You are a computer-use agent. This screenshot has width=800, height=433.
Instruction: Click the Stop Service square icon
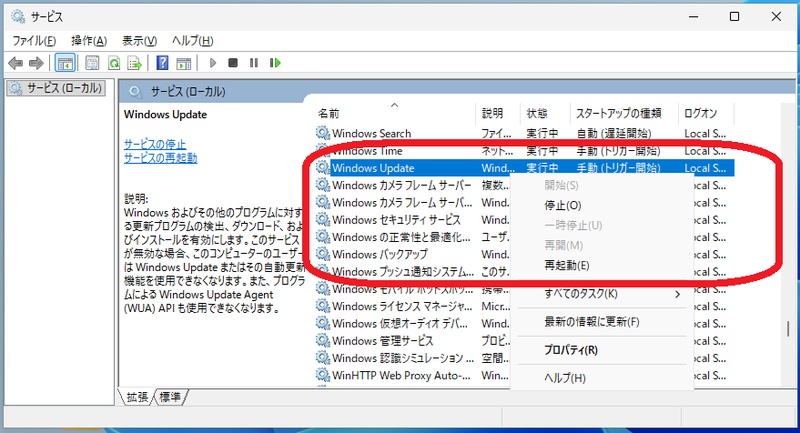pyautogui.click(x=233, y=63)
